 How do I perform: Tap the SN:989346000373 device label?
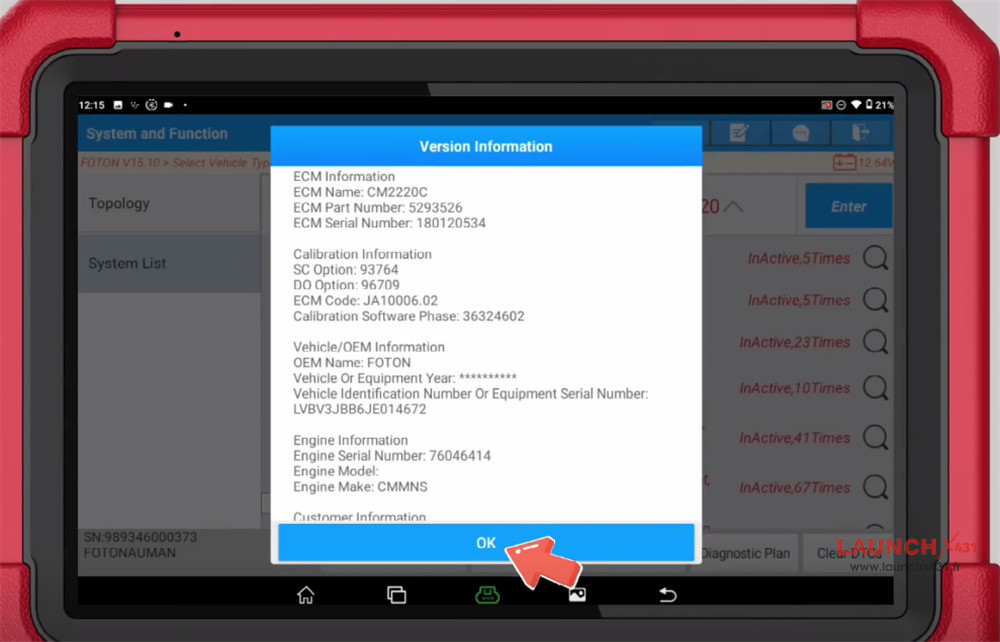(140, 537)
